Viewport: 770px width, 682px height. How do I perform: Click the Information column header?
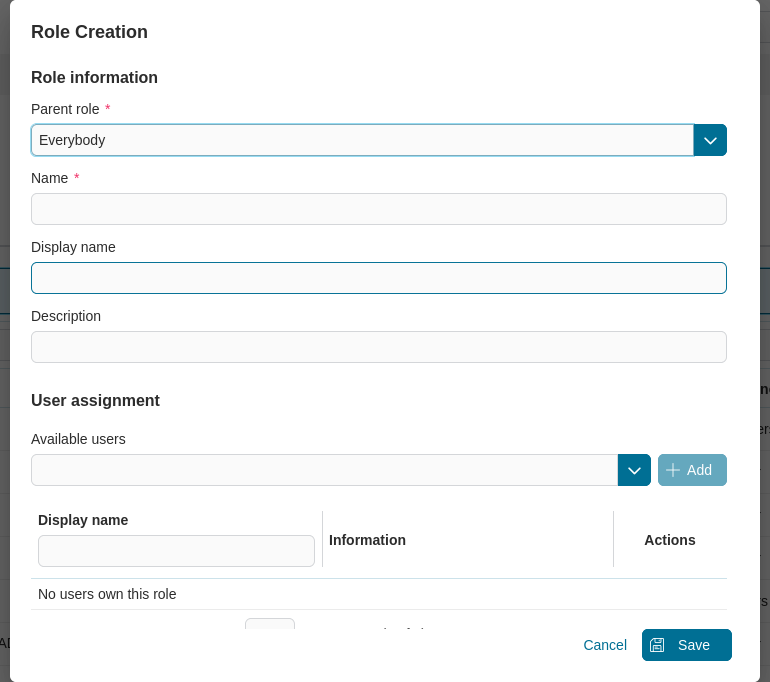click(367, 540)
